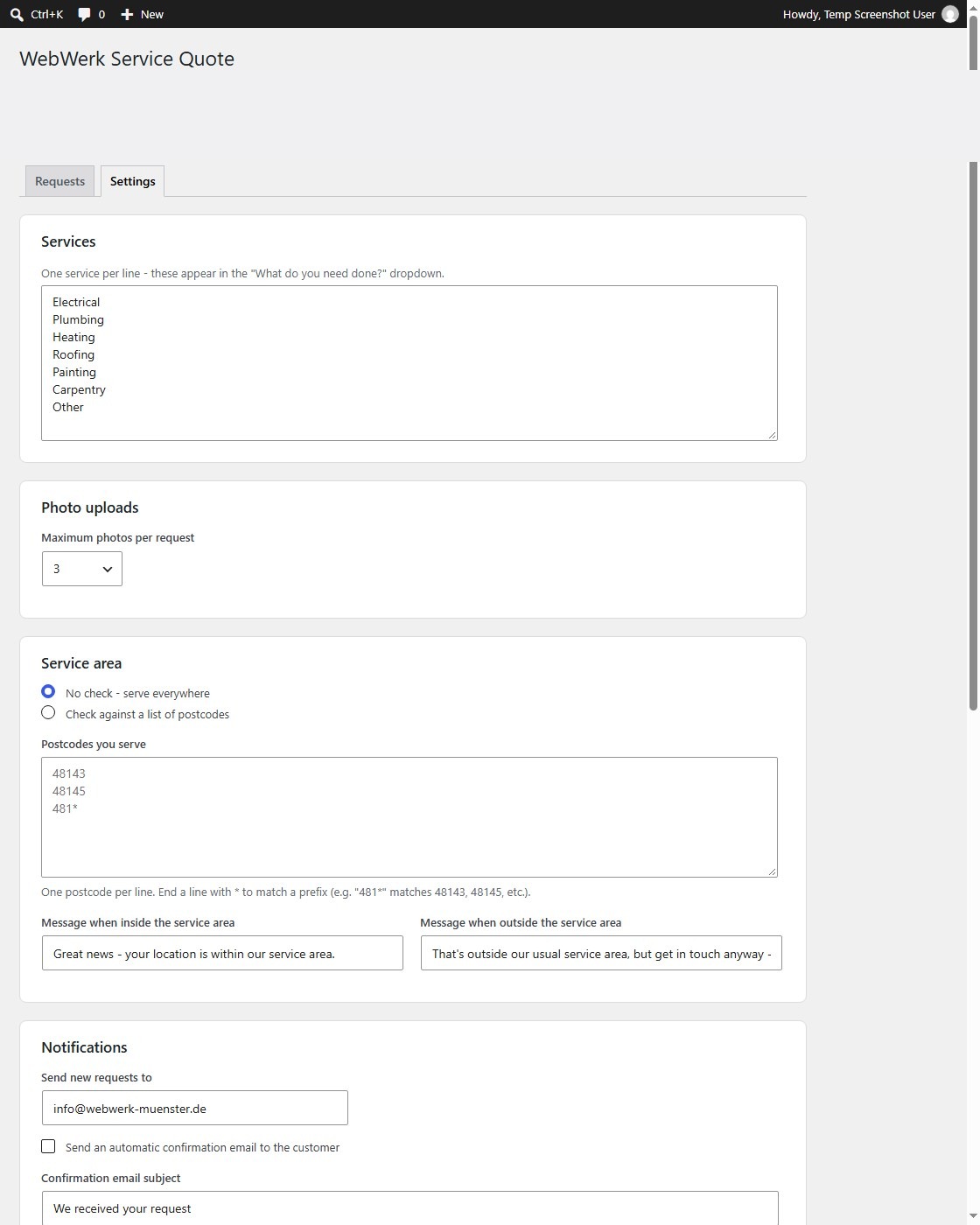Switch to the Requests tab

click(x=59, y=181)
